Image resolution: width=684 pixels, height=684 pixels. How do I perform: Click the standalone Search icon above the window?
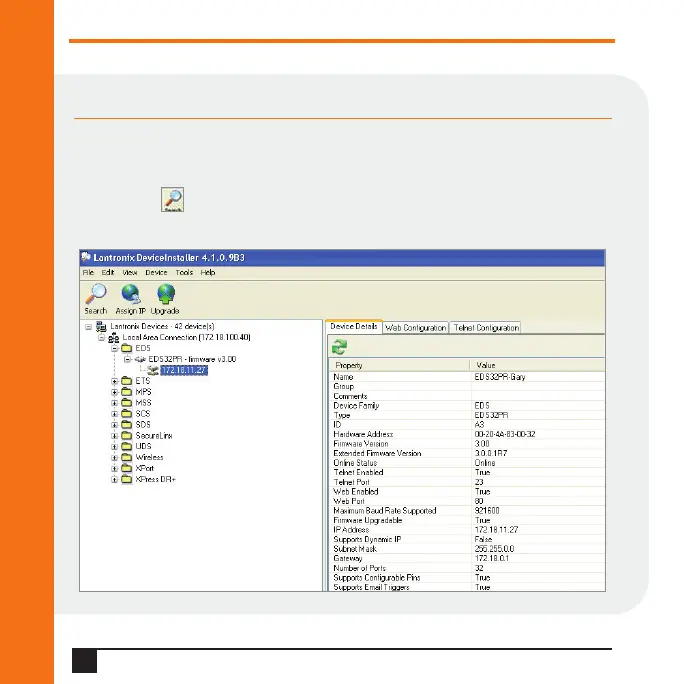click(x=172, y=200)
